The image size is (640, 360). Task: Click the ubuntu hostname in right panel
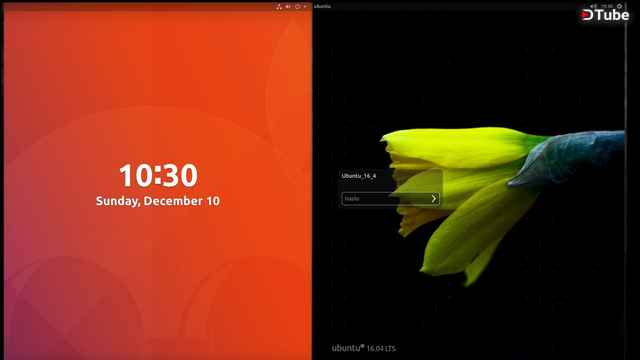pos(322,6)
